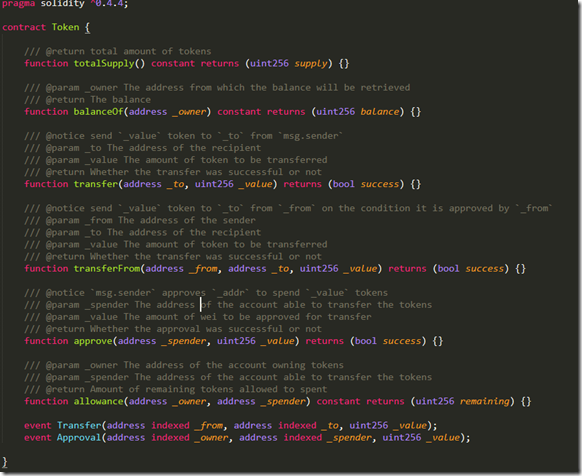This screenshot has height=476, width=582.
Task: Click the comment 'amount of wei to be approved for transfer'
Action: (258, 317)
